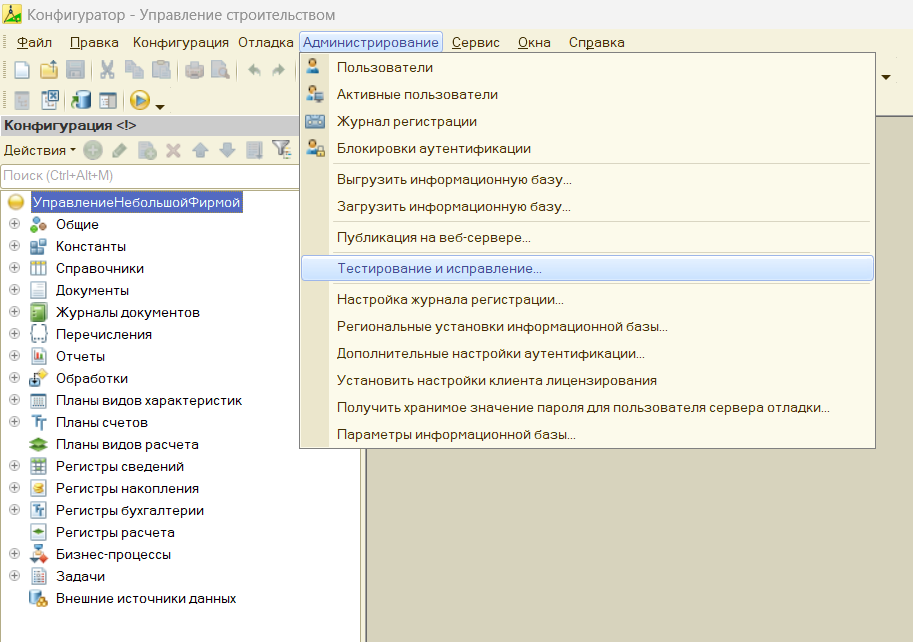Click the Save diskette toolbar icon
This screenshot has height=642, width=913.
pos(75,70)
